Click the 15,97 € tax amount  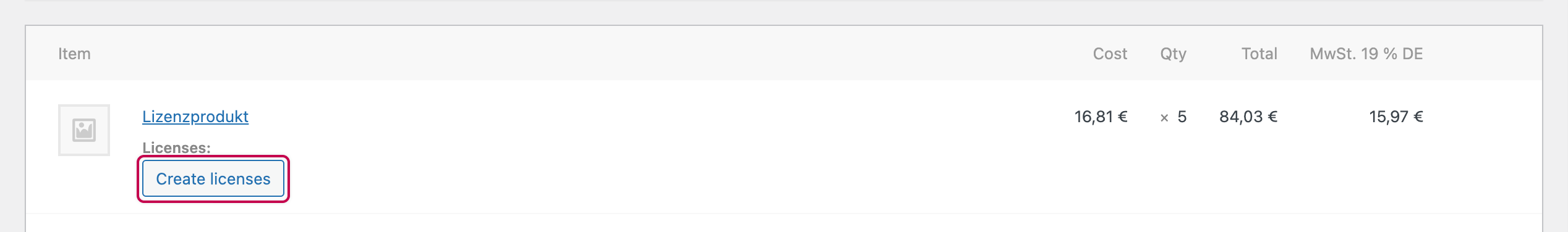(x=1396, y=117)
